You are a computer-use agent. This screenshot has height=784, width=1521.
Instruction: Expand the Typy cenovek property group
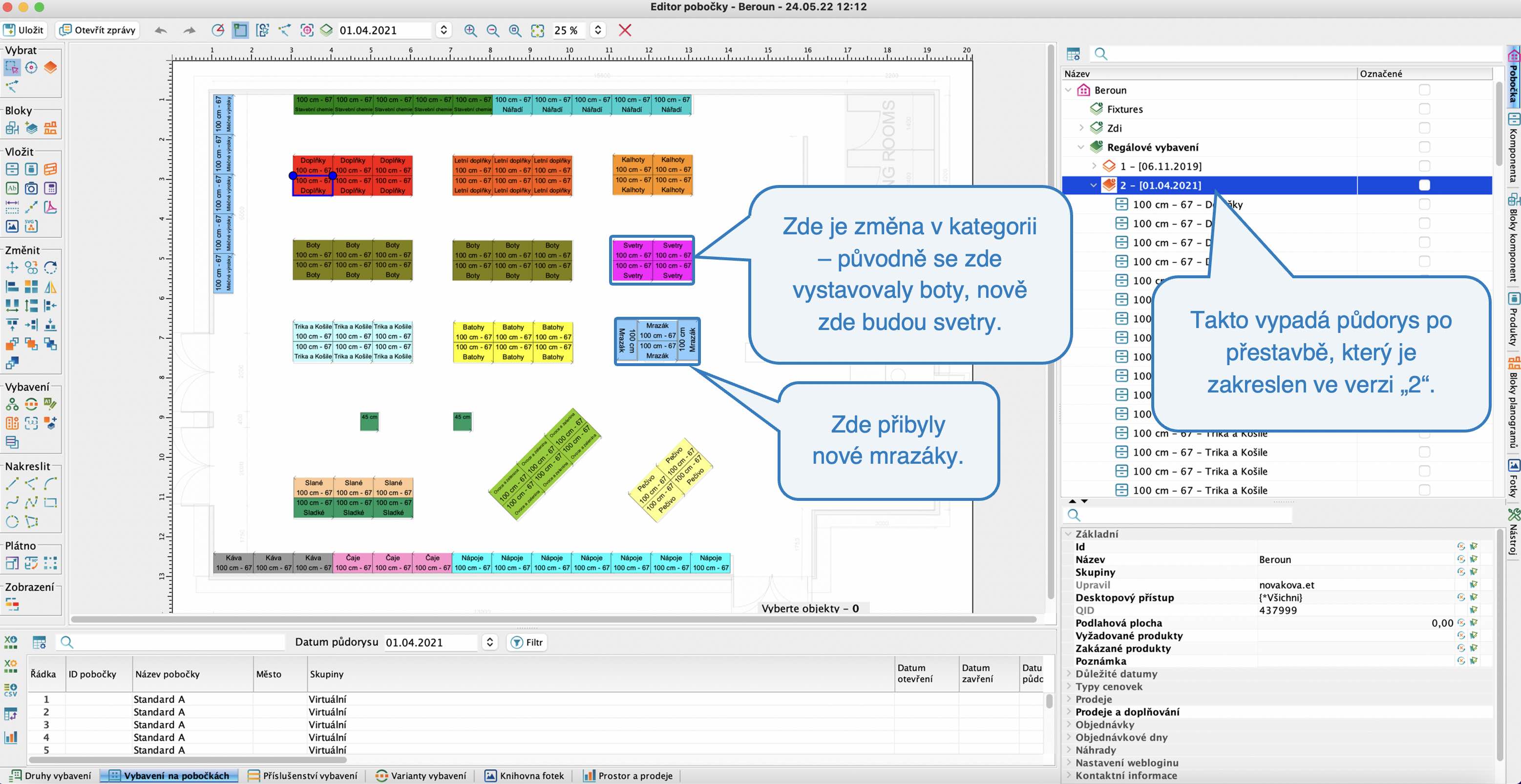1069,687
